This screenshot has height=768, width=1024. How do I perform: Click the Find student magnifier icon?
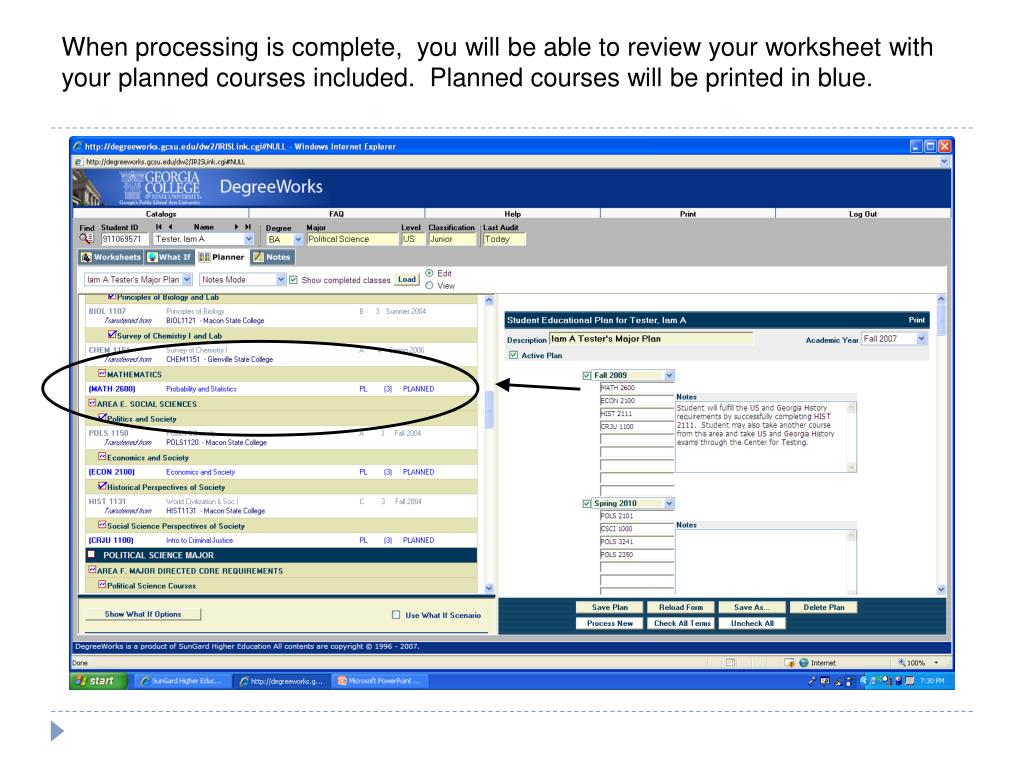87,238
